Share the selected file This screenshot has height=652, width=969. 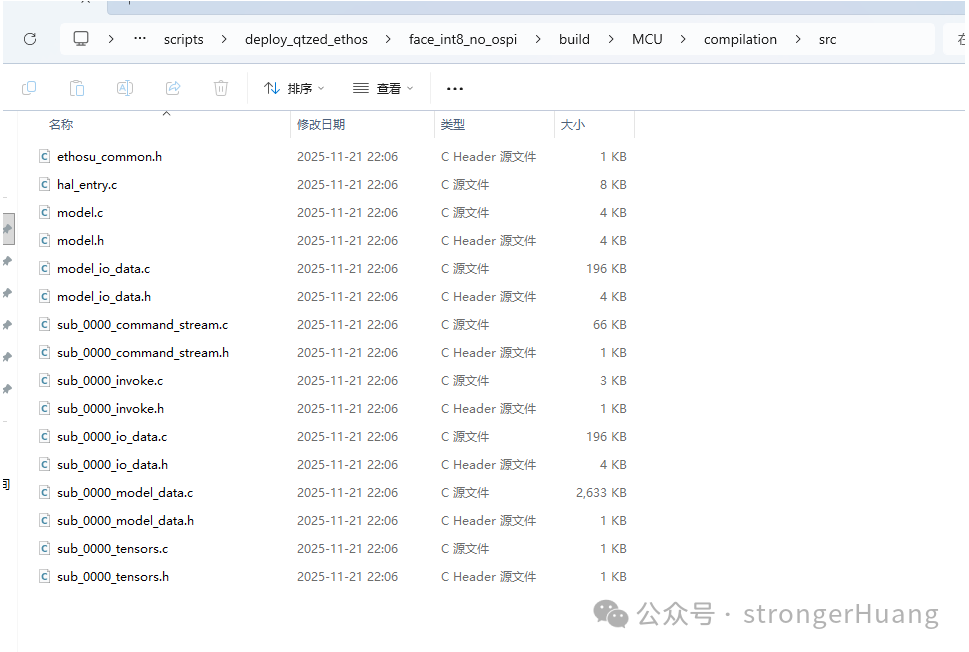(x=172, y=88)
